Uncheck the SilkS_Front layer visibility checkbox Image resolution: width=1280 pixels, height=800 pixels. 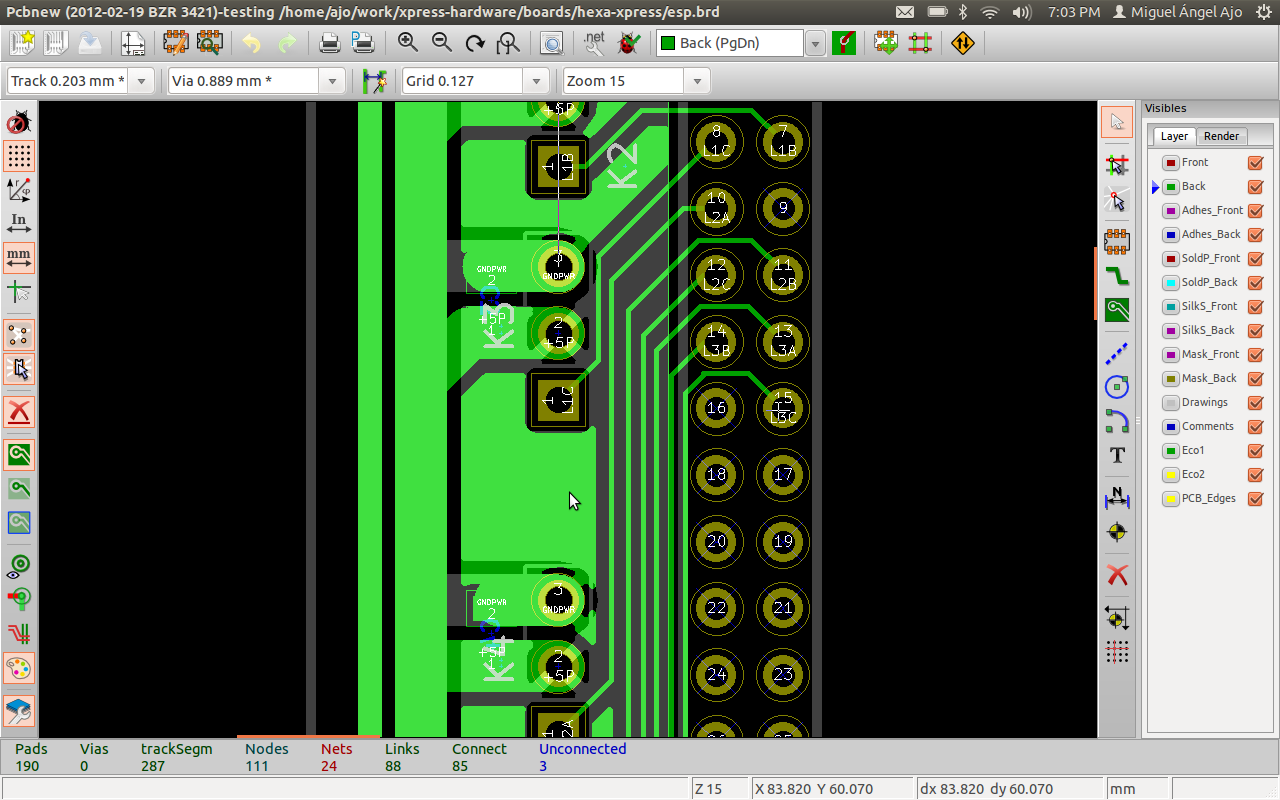click(x=1255, y=307)
